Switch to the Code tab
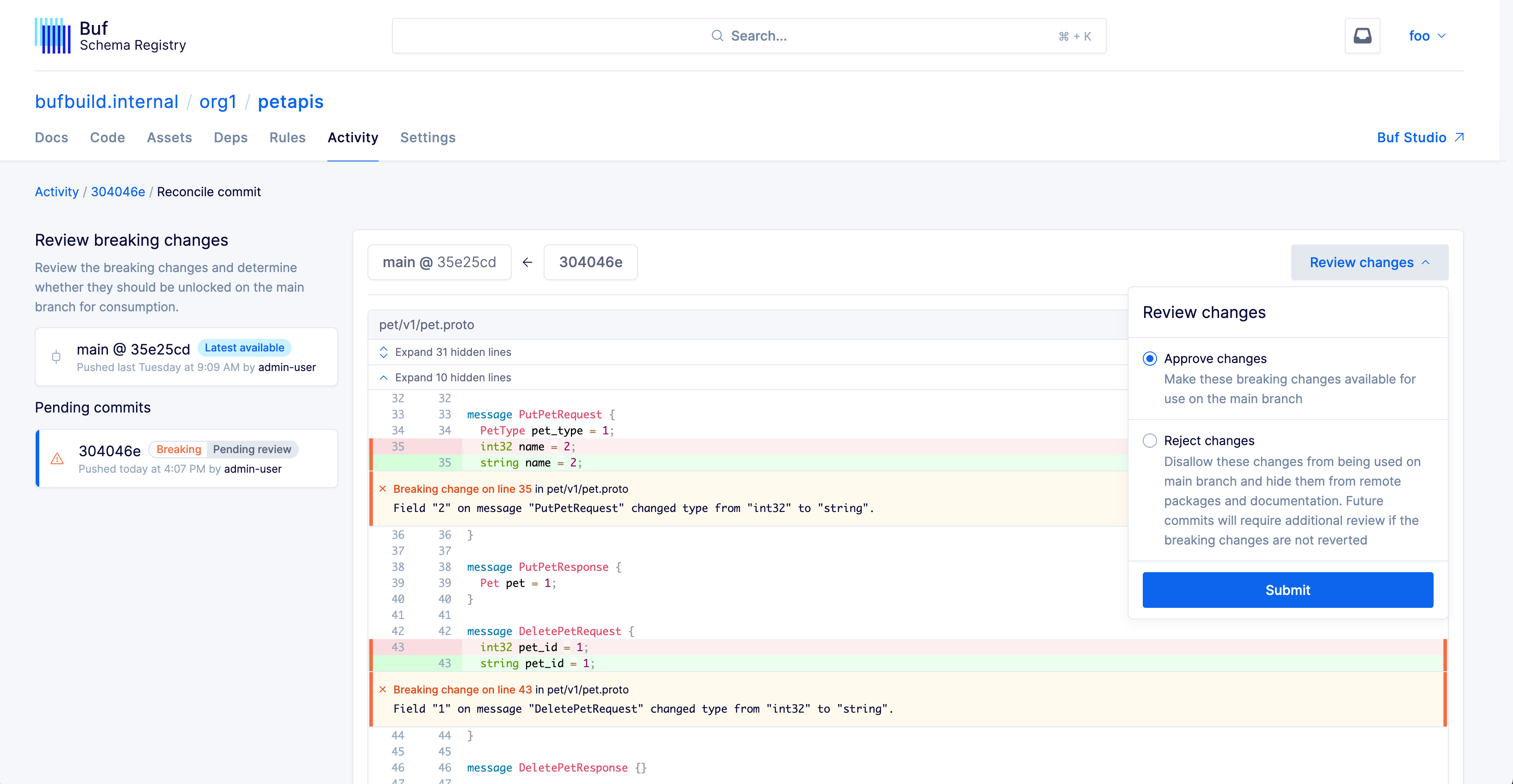Screen dimensions: 1513x784 tap(107, 137)
